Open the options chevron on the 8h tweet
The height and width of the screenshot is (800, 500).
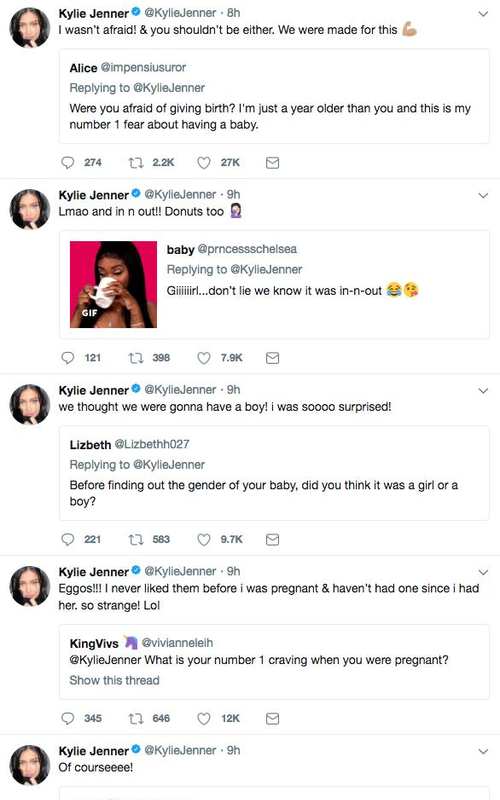pos(483,14)
